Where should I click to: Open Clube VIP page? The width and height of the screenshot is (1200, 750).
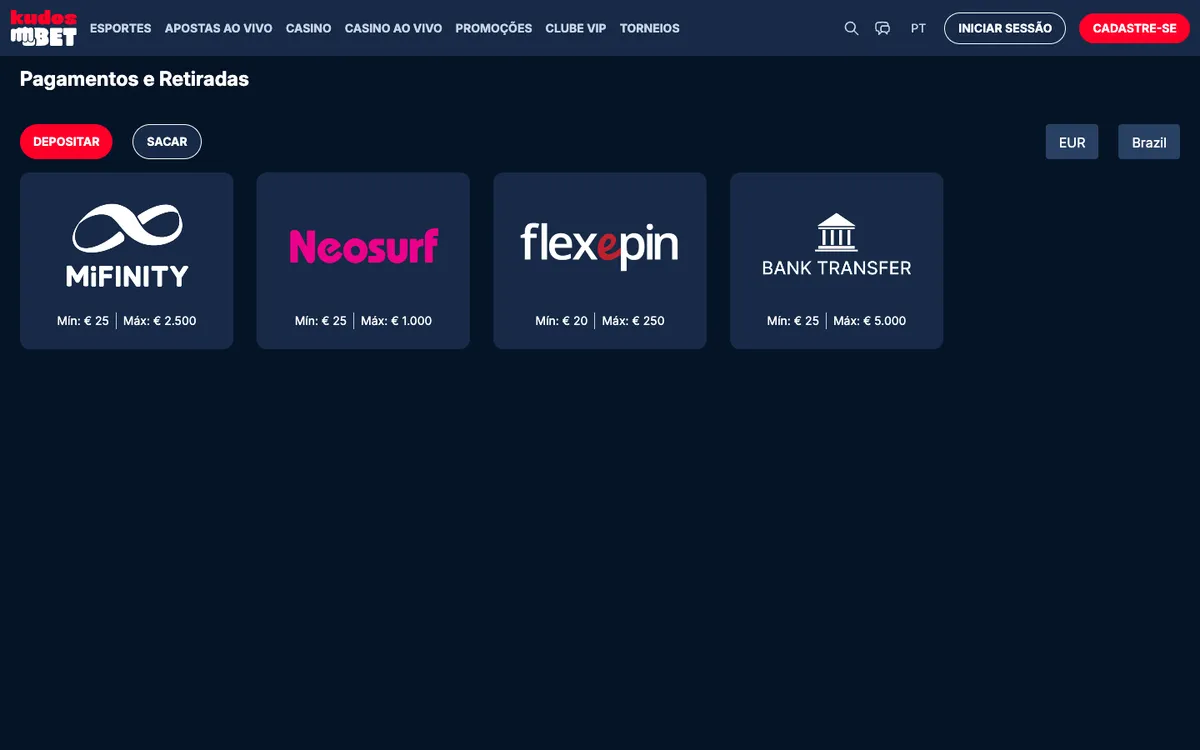(x=575, y=28)
